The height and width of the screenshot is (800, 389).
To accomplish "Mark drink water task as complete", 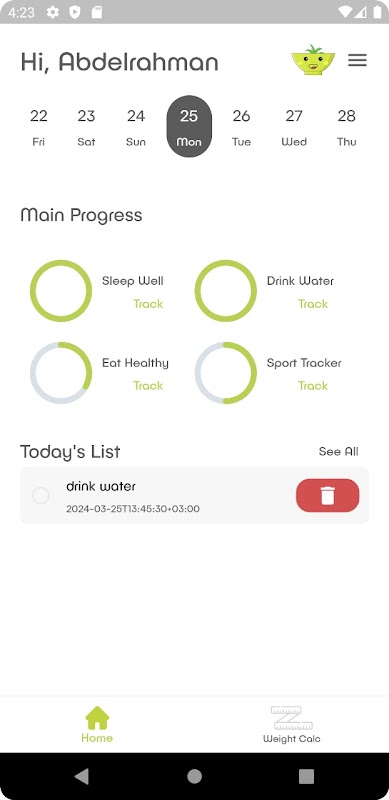I will coord(41,495).
